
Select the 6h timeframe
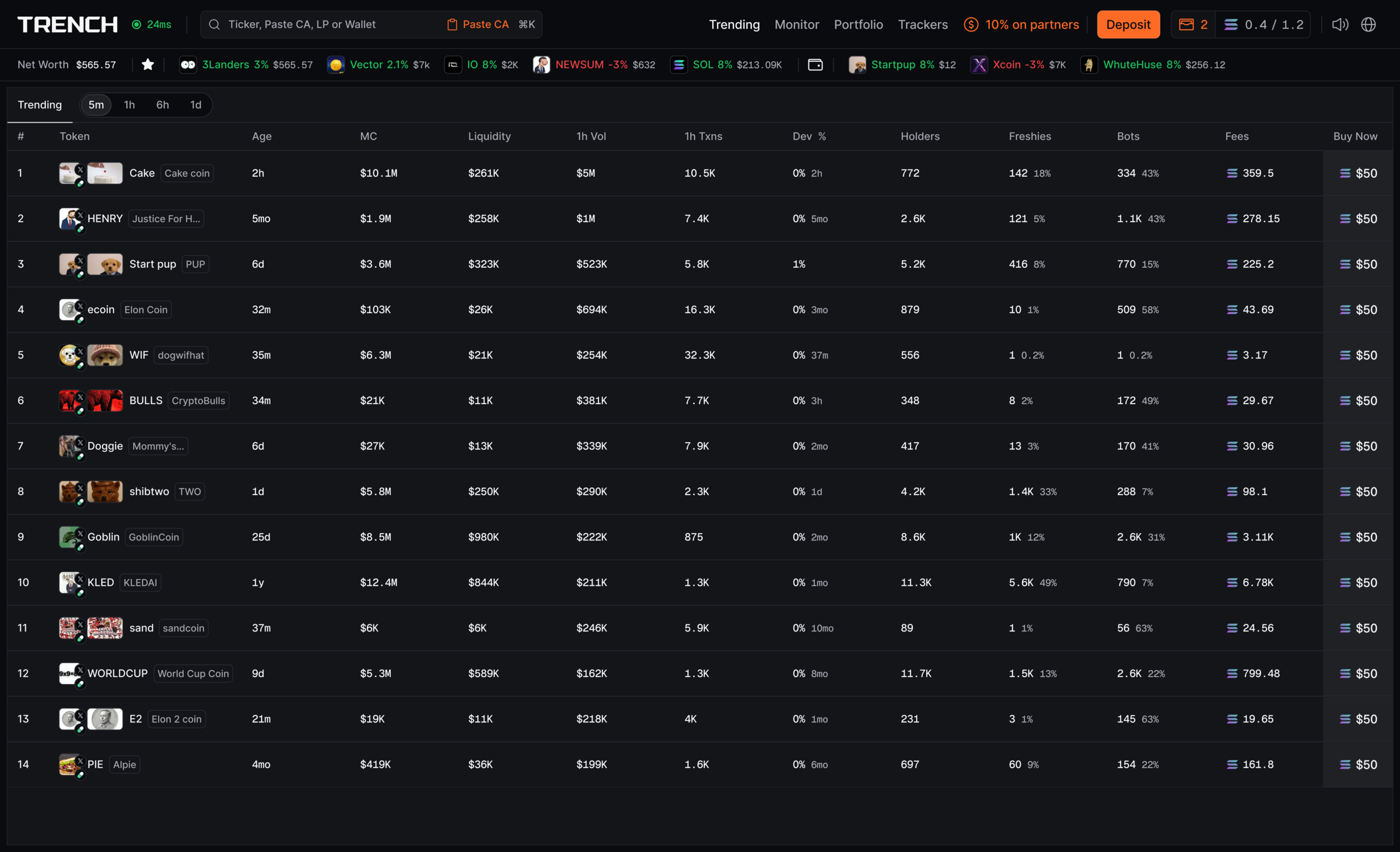coord(163,105)
